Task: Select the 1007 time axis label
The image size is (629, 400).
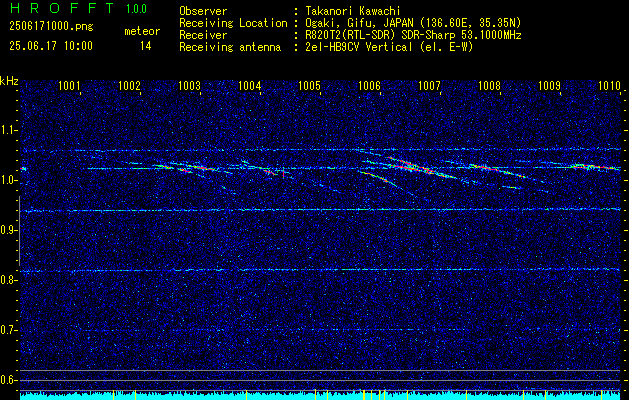Action: tap(429, 86)
